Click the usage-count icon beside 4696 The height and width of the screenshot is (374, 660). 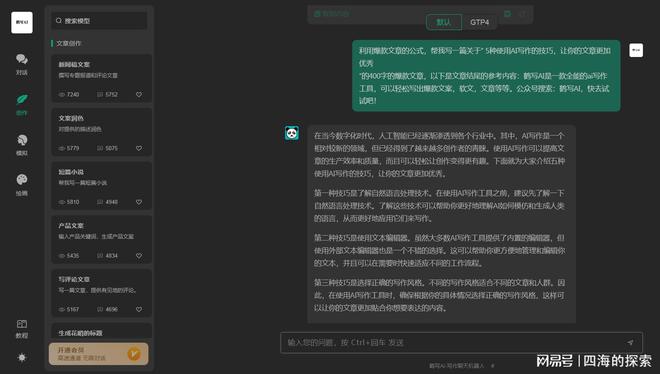(100, 309)
